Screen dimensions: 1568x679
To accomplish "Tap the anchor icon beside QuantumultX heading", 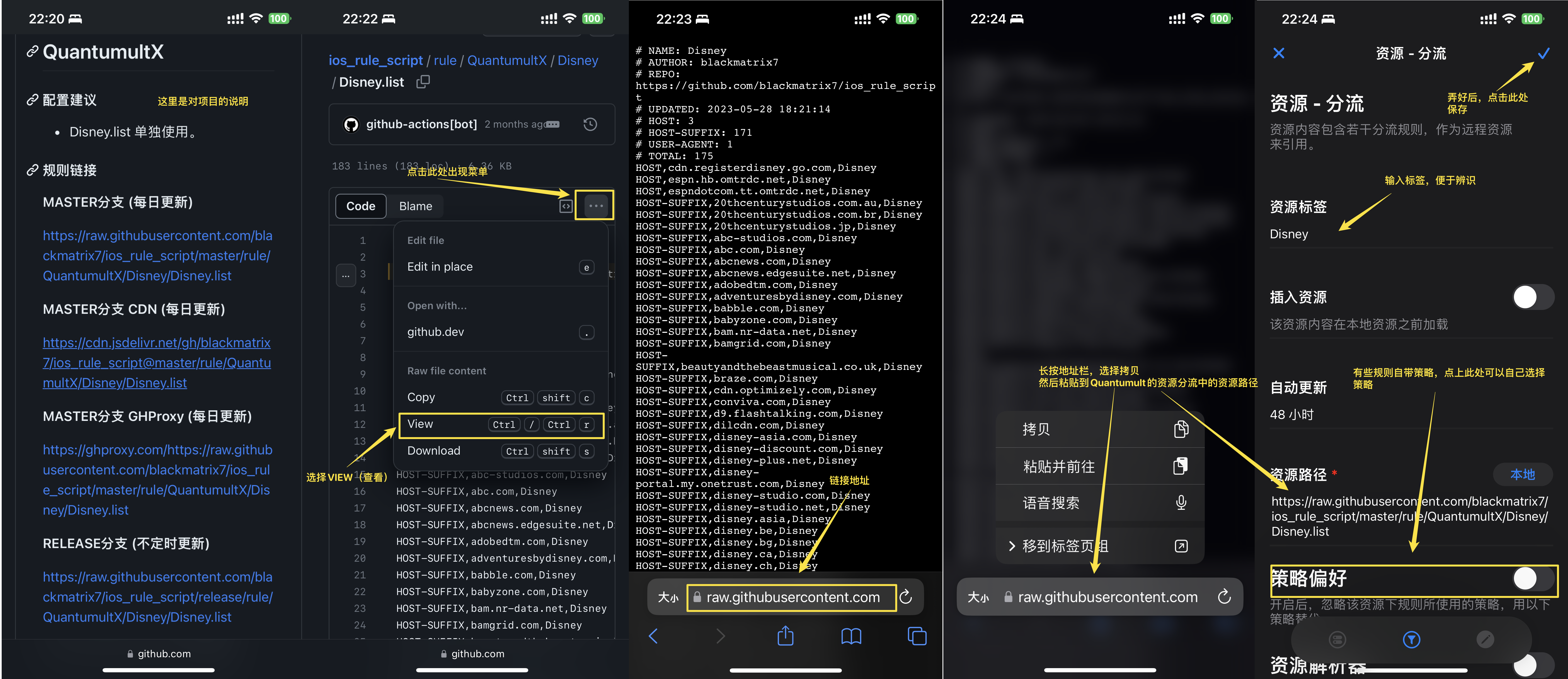I will [x=32, y=52].
